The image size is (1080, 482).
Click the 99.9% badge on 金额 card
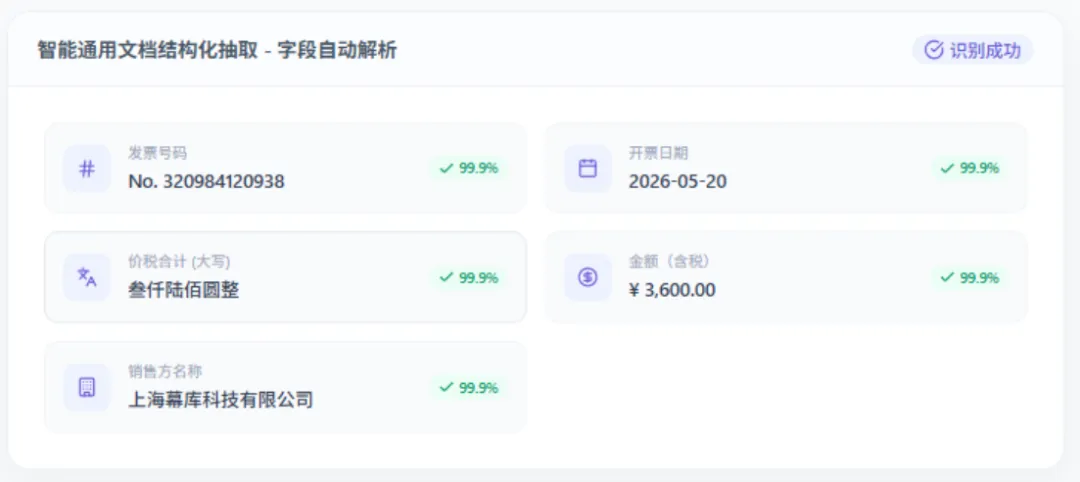(970, 277)
